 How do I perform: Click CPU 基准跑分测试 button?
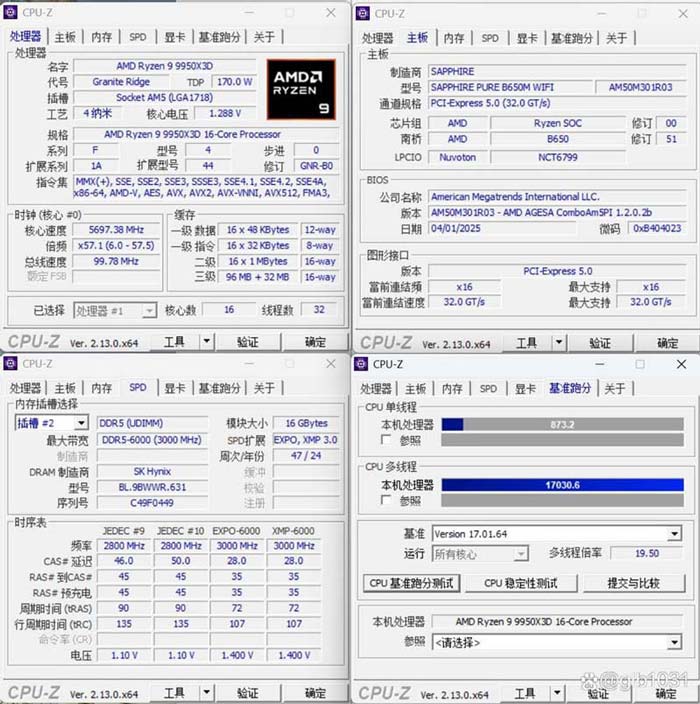(x=411, y=583)
